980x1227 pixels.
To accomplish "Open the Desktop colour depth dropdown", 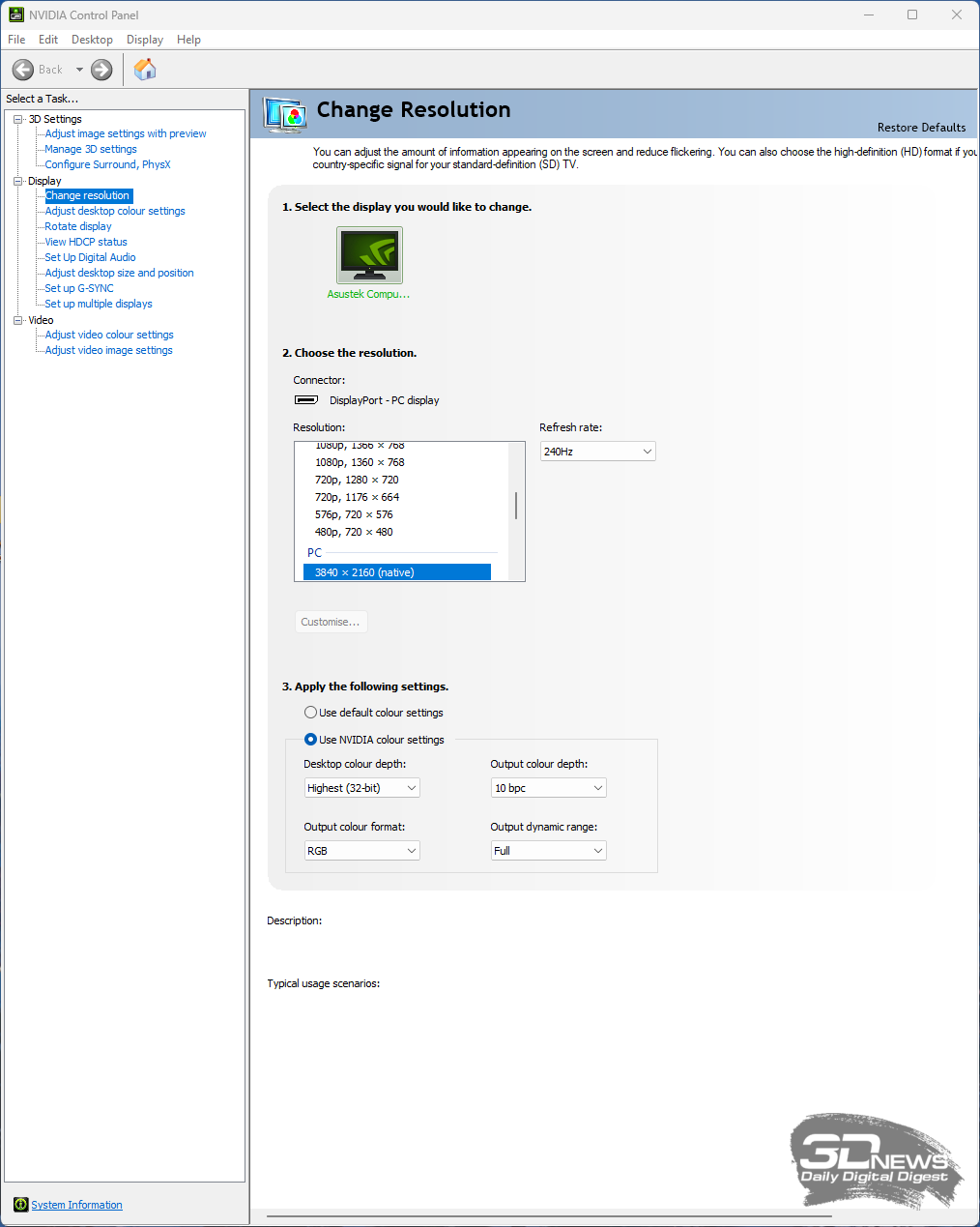I will (361, 788).
